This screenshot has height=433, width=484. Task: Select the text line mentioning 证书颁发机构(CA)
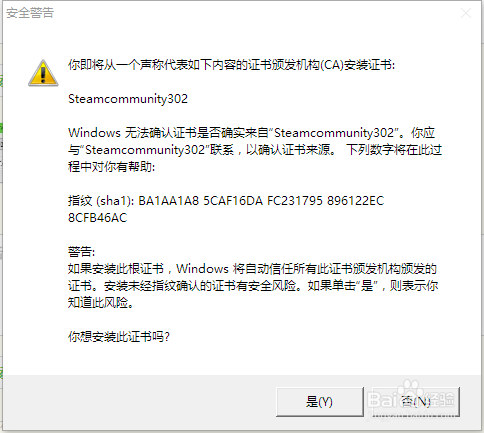coord(231,65)
